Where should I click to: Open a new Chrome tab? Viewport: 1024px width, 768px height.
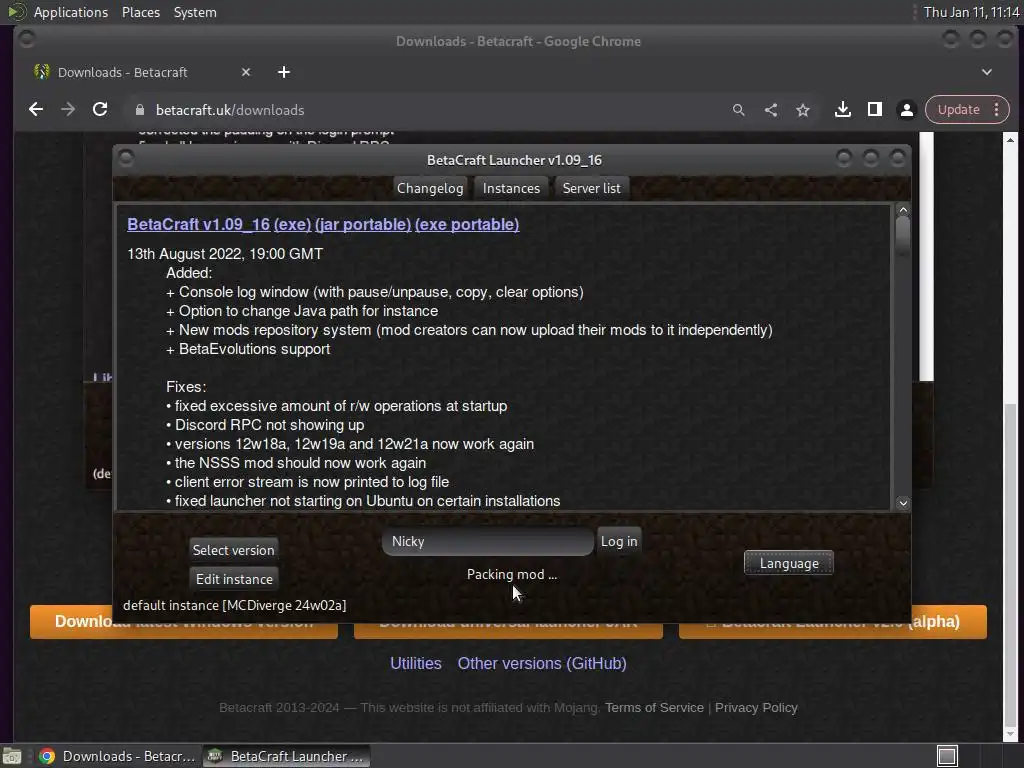click(x=283, y=72)
